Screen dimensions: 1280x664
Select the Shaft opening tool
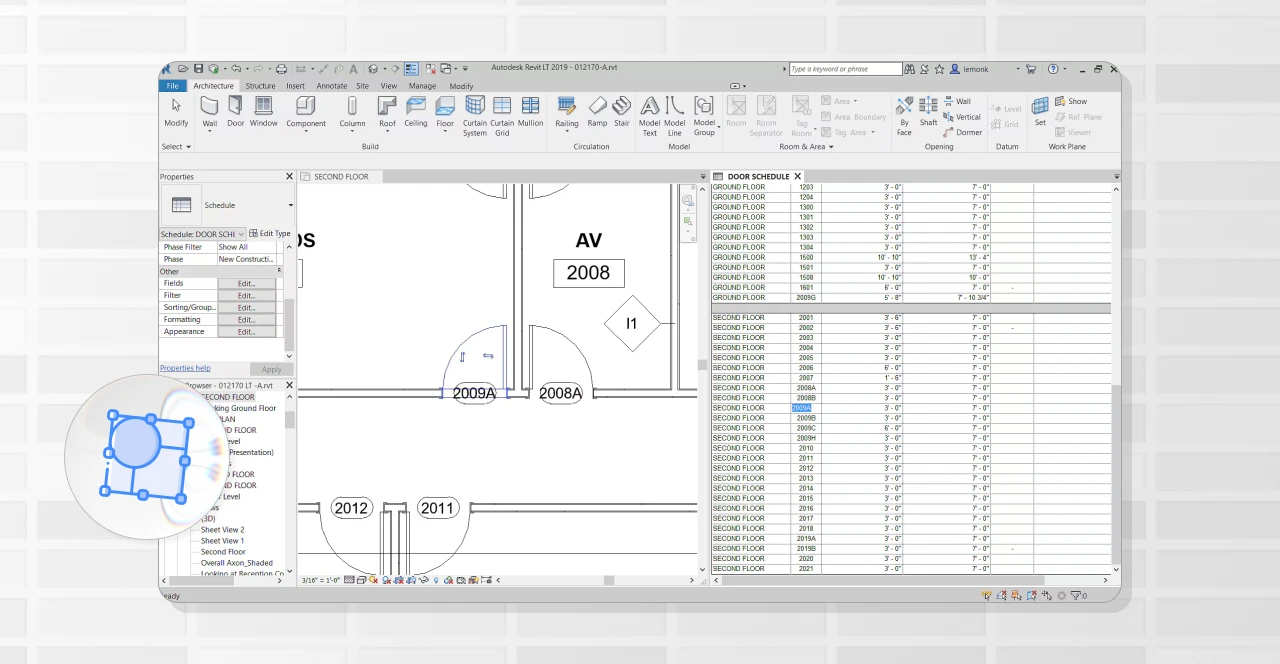(x=928, y=110)
